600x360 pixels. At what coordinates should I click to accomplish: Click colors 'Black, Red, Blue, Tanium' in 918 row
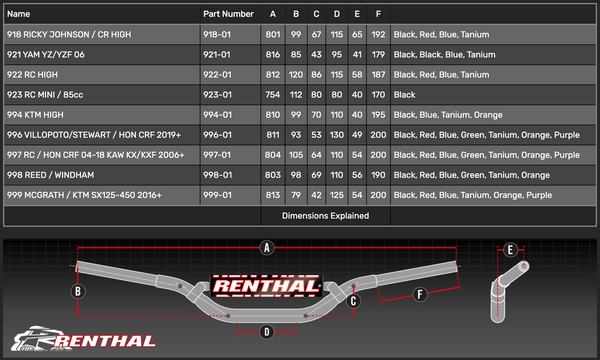tap(441, 34)
